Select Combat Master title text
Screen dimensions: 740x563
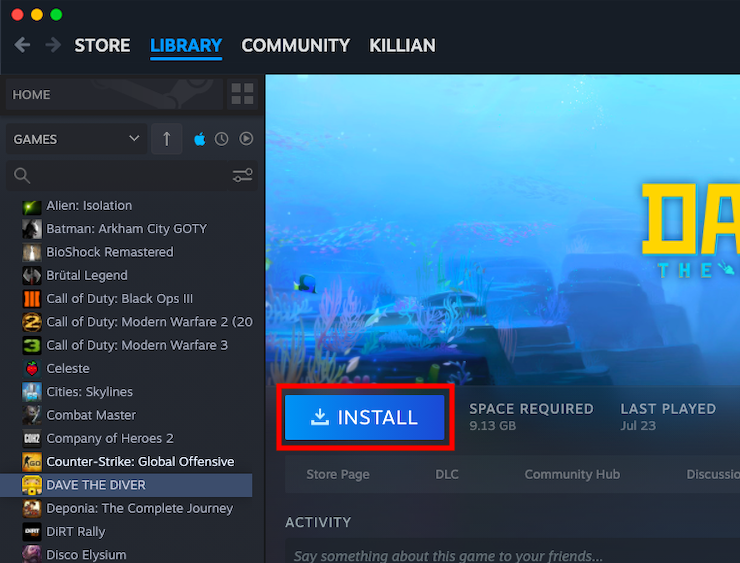(91, 415)
